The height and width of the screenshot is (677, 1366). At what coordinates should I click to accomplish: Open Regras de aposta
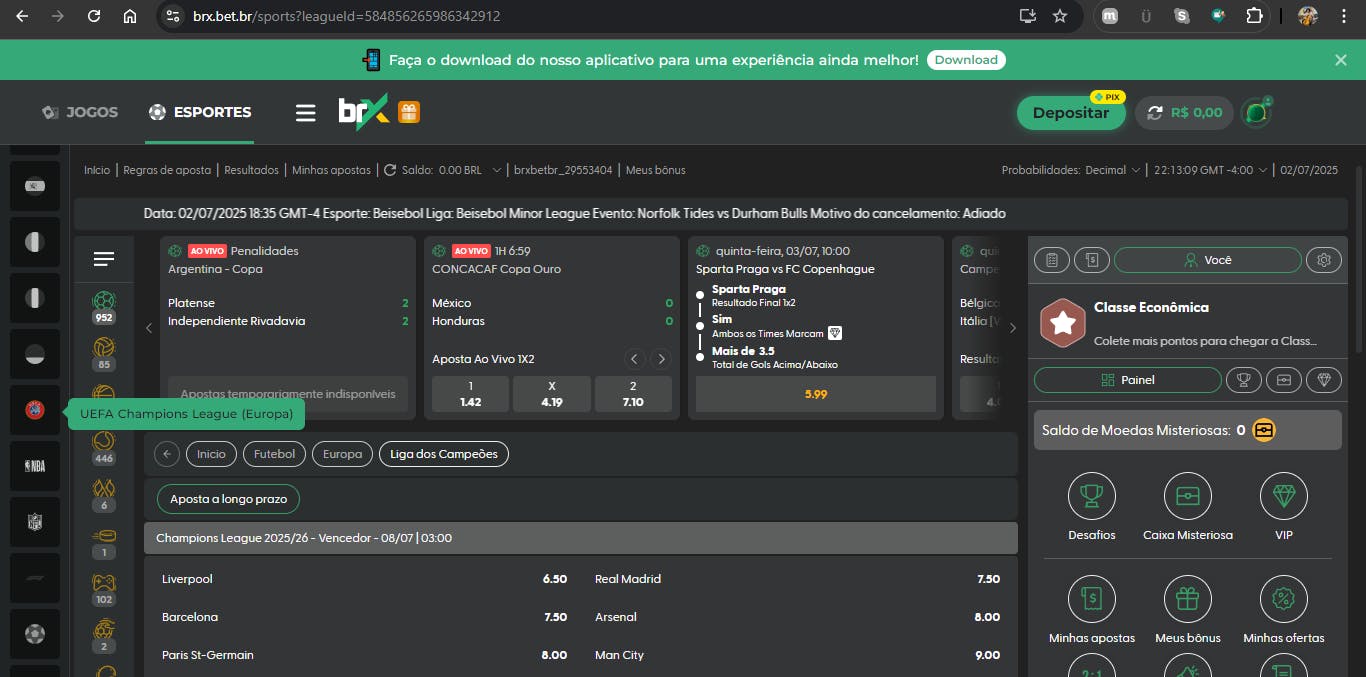click(x=167, y=170)
